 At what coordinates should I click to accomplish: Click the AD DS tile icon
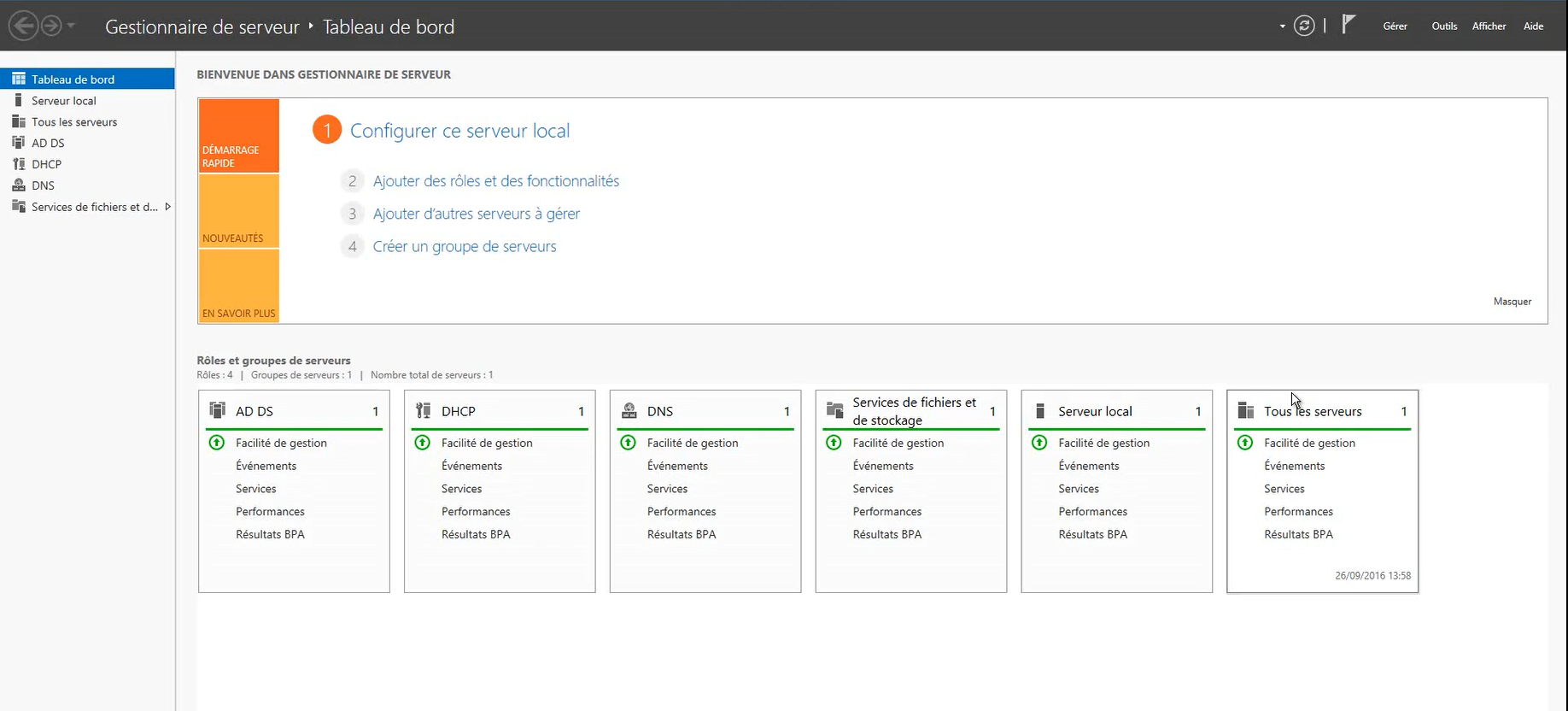click(218, 411)
